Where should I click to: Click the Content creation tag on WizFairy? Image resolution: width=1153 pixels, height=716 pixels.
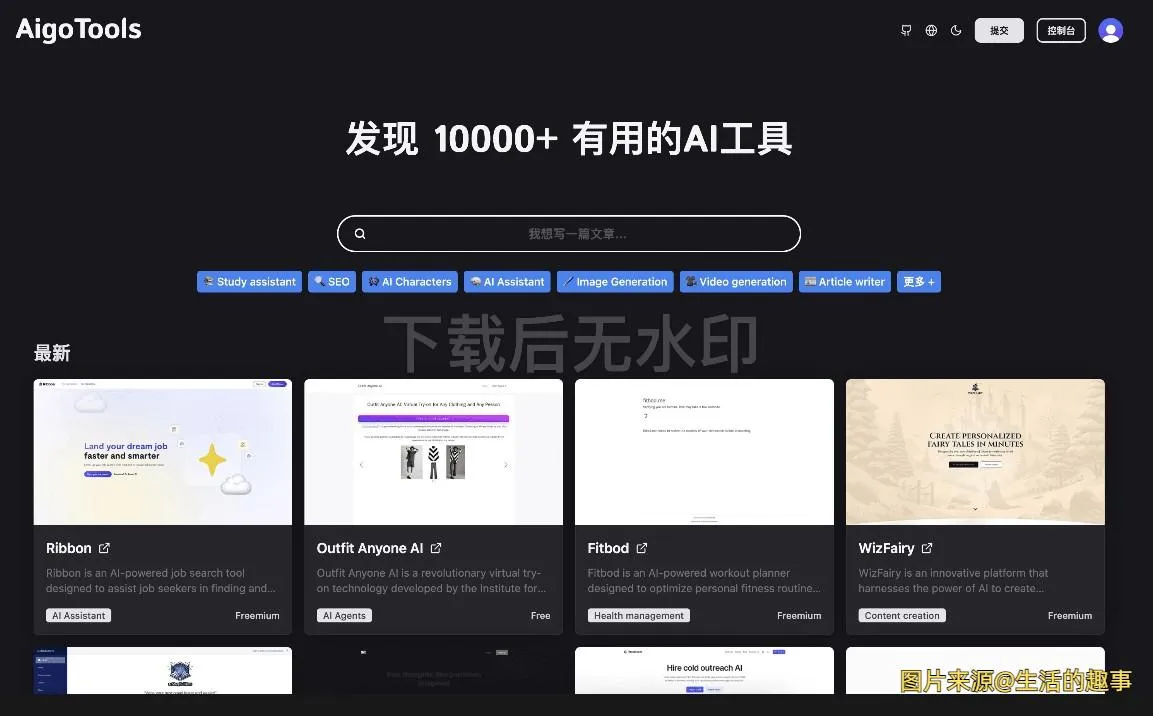[x=901, y=615]
